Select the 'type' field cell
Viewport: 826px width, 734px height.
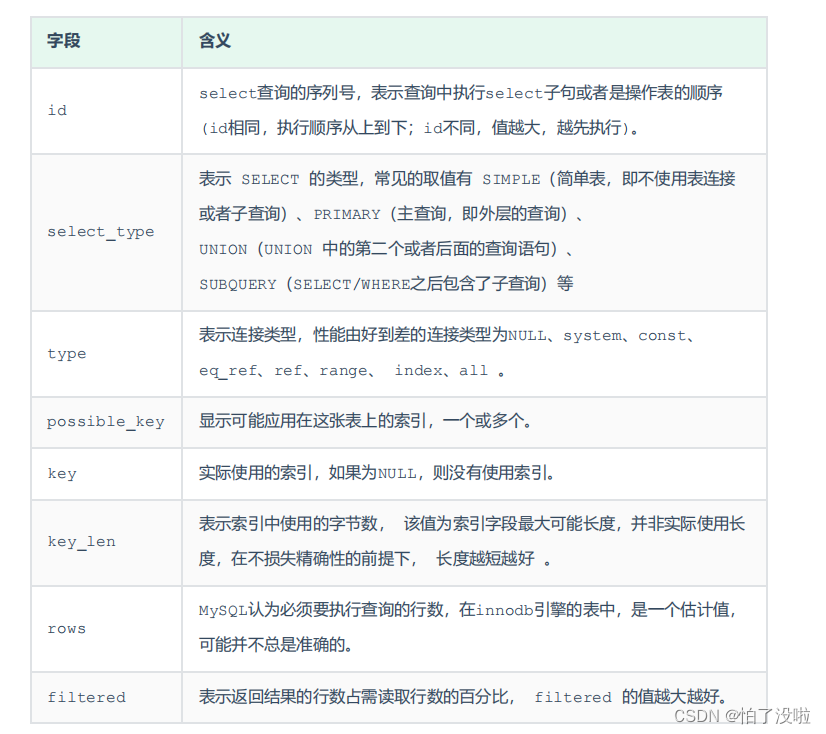(x=106, y=354)
